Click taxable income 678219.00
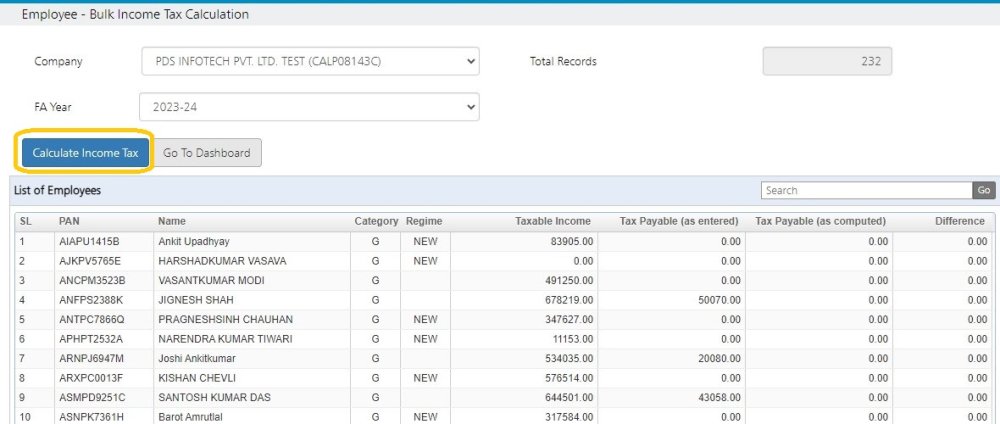Viewport: 1000px width, 424px height. 569,300
